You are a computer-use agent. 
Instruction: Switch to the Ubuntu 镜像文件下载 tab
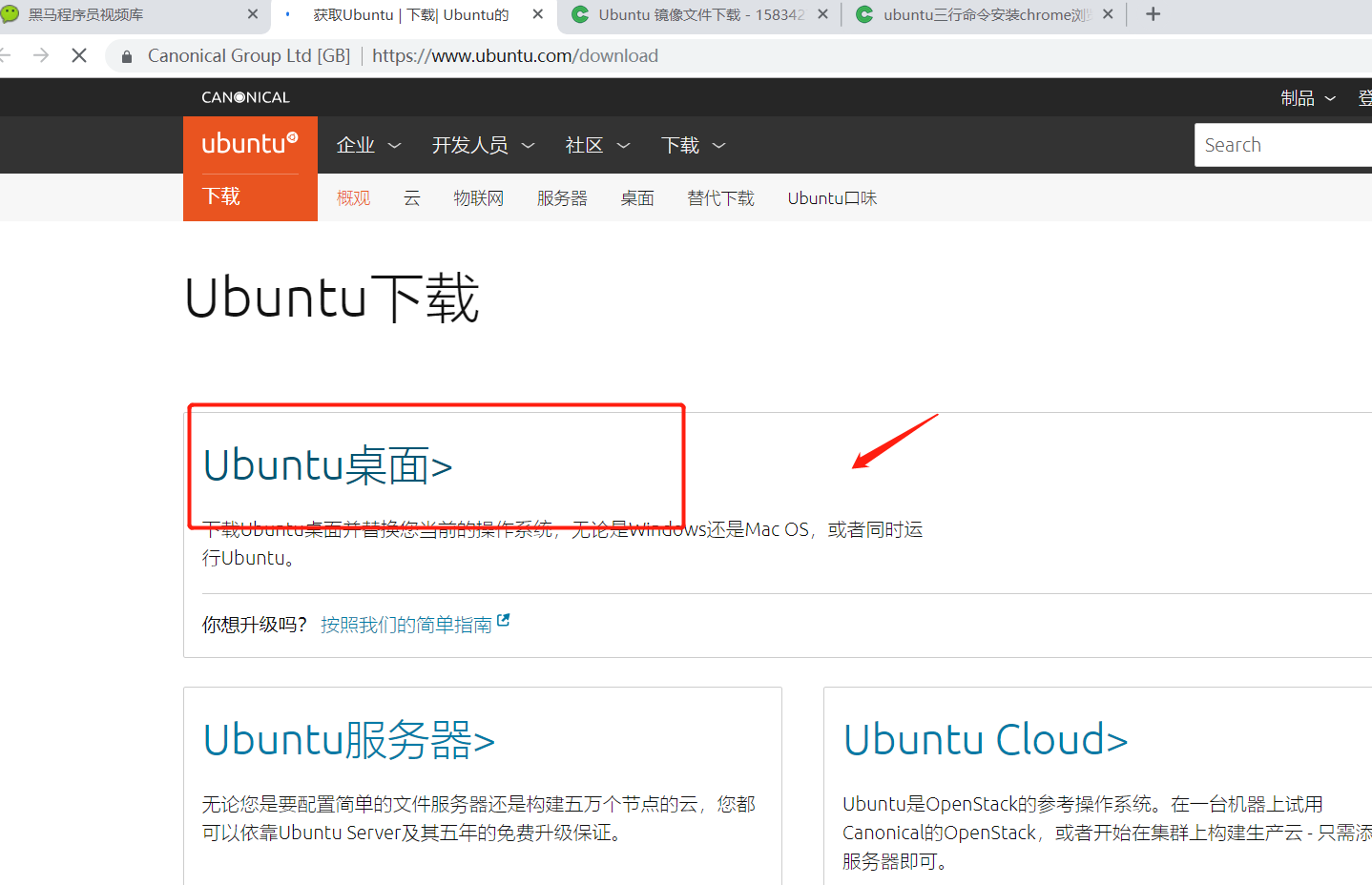pyautogui.click(x=701, y=15)
